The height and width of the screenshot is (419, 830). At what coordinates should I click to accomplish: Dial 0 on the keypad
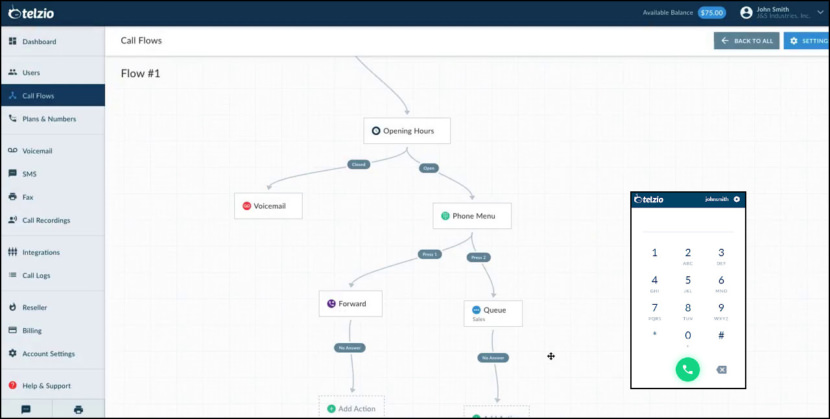pyautogui.click(x=688, y=337)
